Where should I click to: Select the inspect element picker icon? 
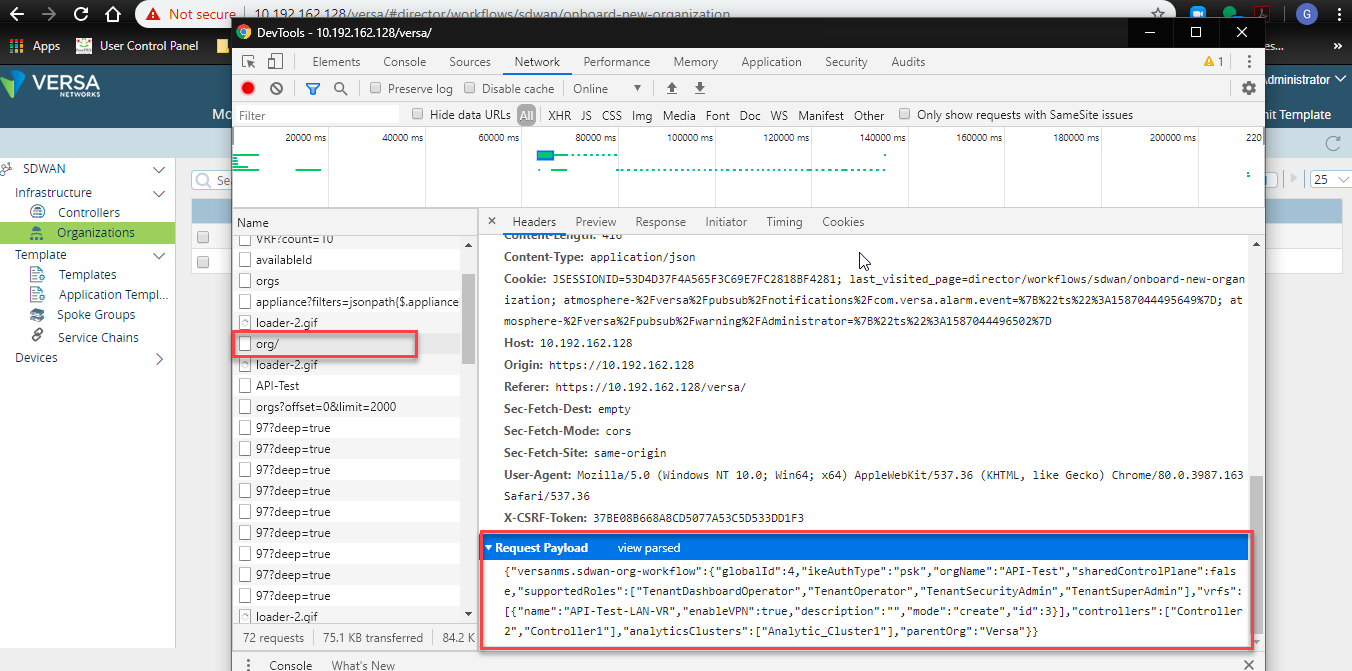tap(248, 62)
